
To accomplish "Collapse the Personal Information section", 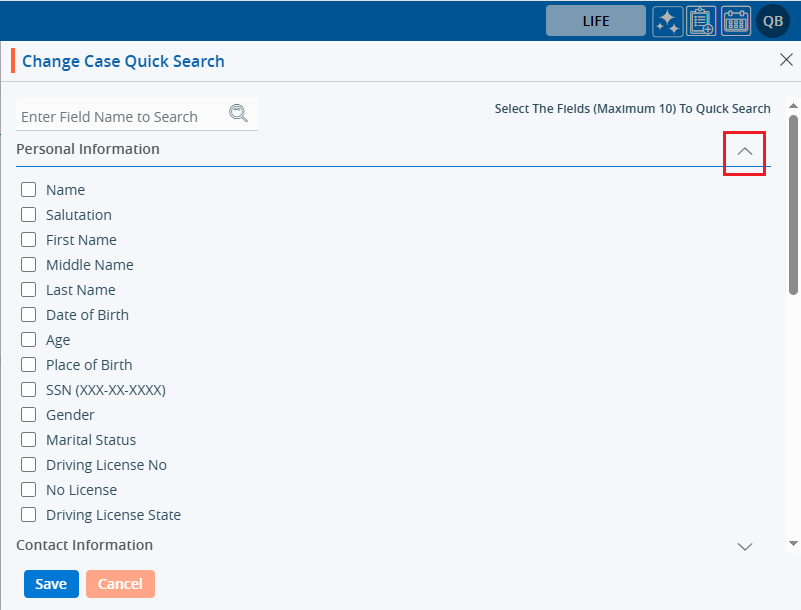I will pyautogui.click(x=744, y=151).
